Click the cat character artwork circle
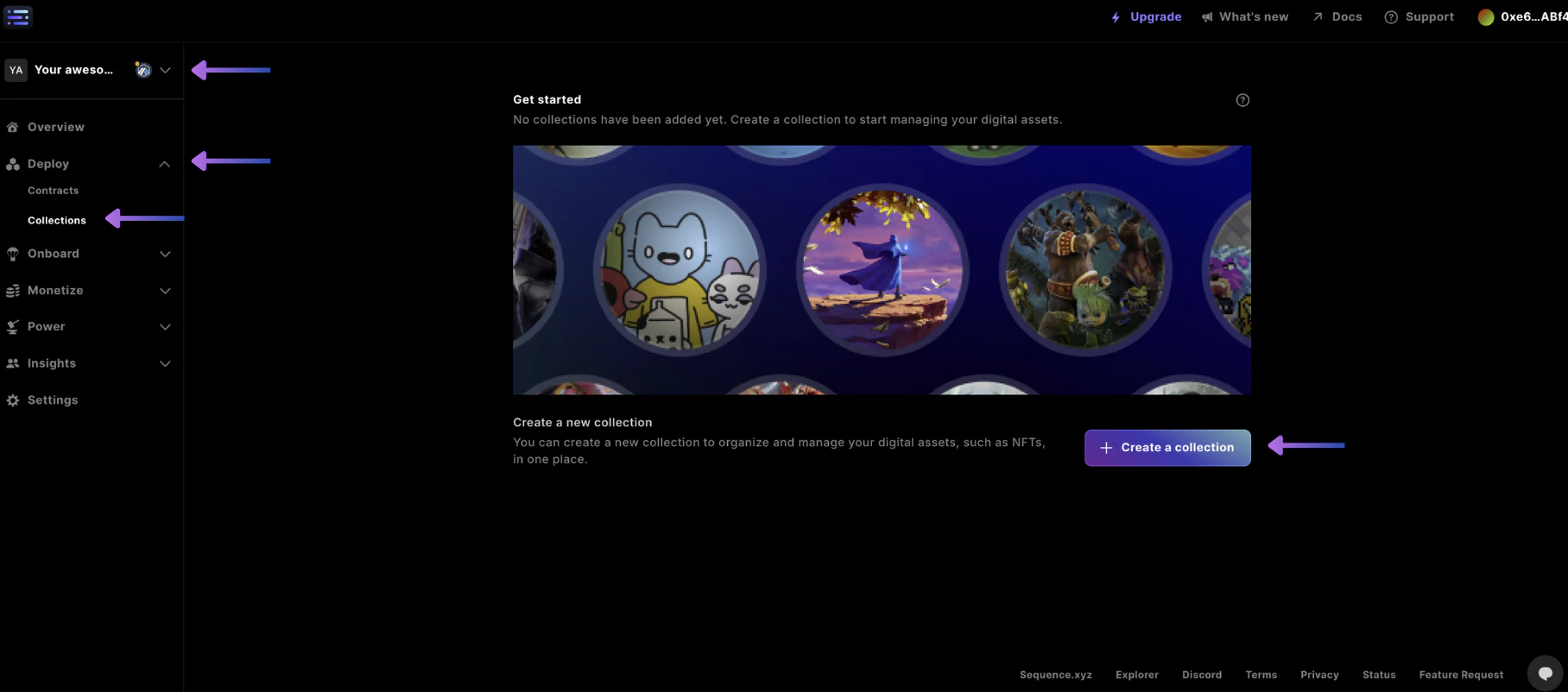This screenshot has height=692, width=1568. point(680,270)
